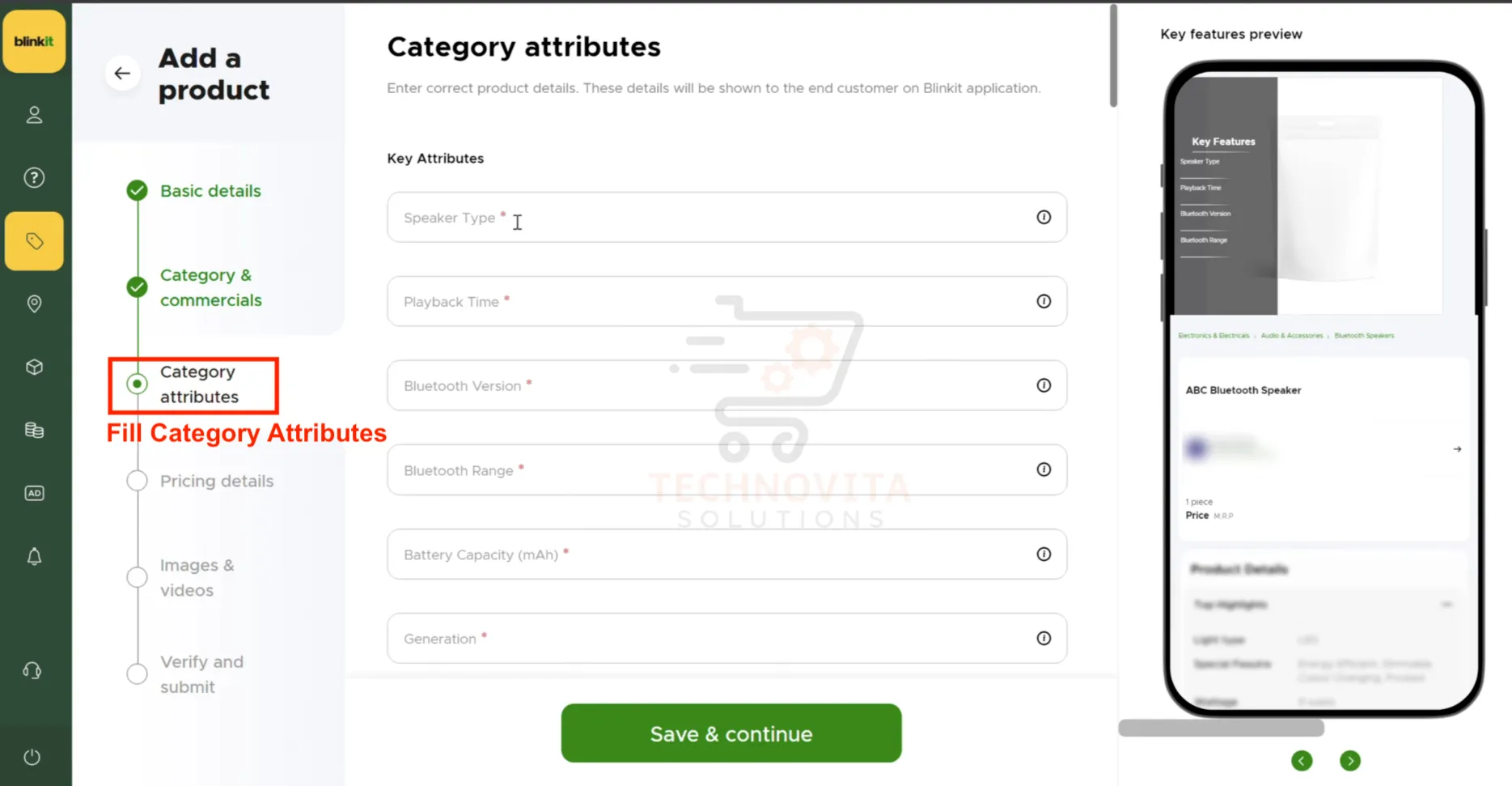Go back using the previous preview arrow
The height and width of the screenshot is (786, 1512).
point(1302,761)
